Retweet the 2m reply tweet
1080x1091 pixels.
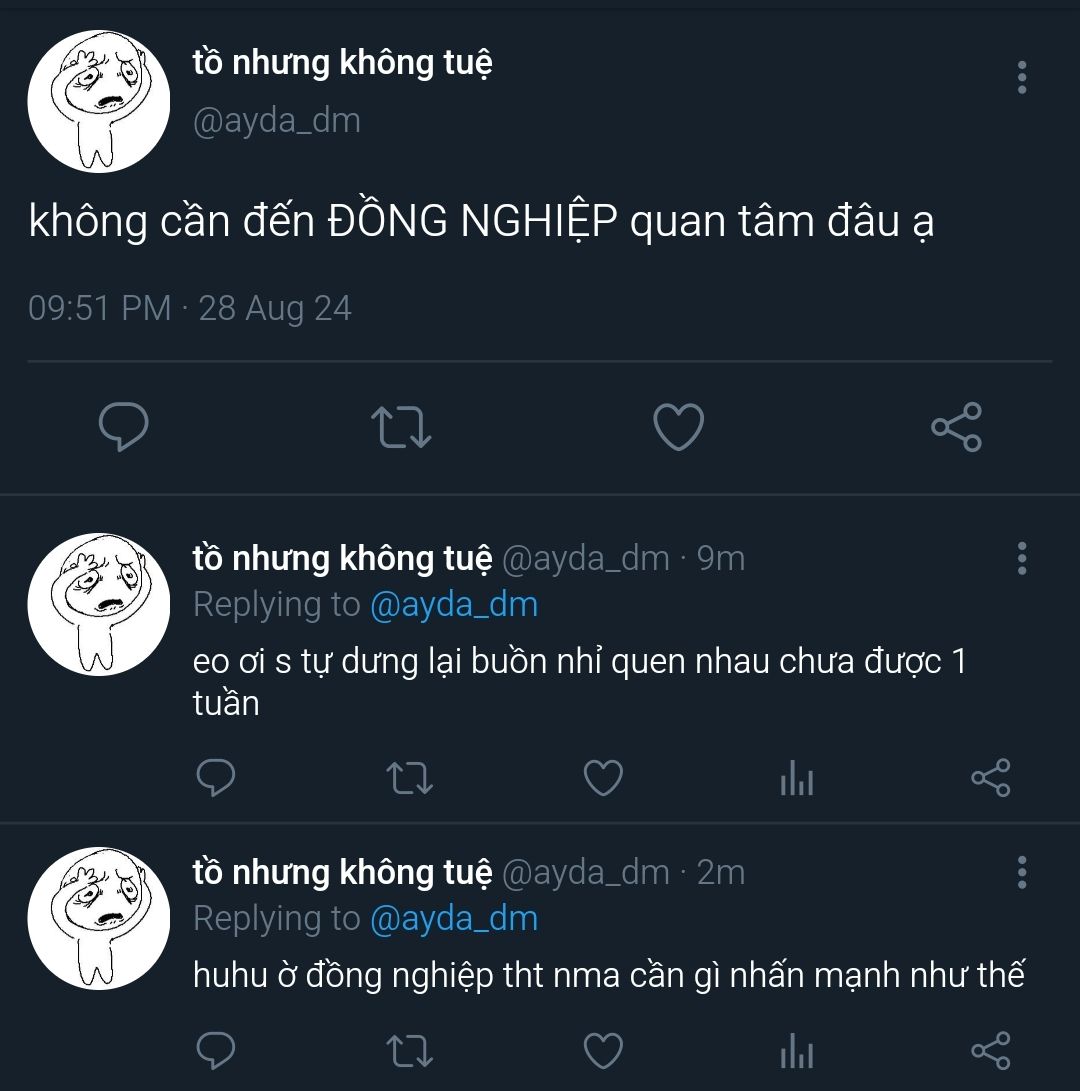coord(410,1051)
